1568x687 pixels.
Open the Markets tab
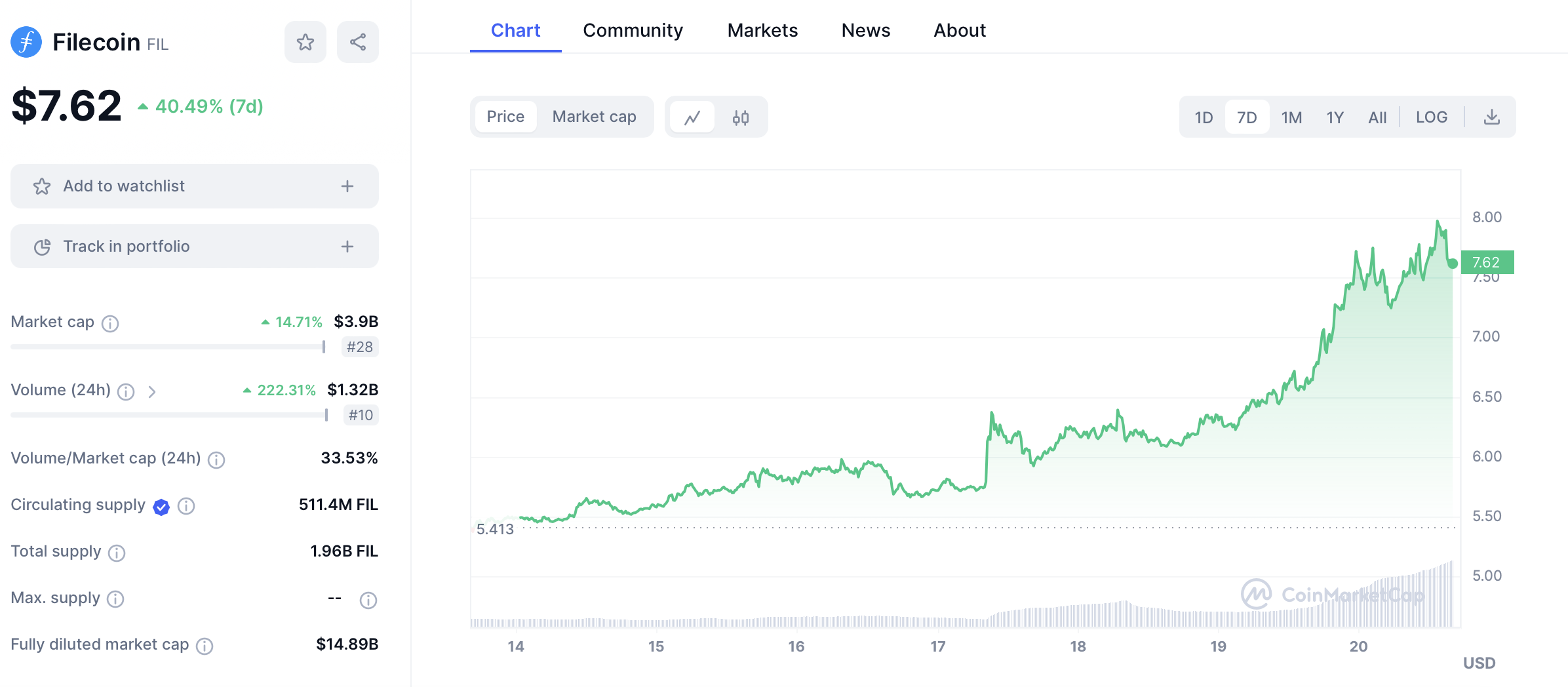pos(762,30)
